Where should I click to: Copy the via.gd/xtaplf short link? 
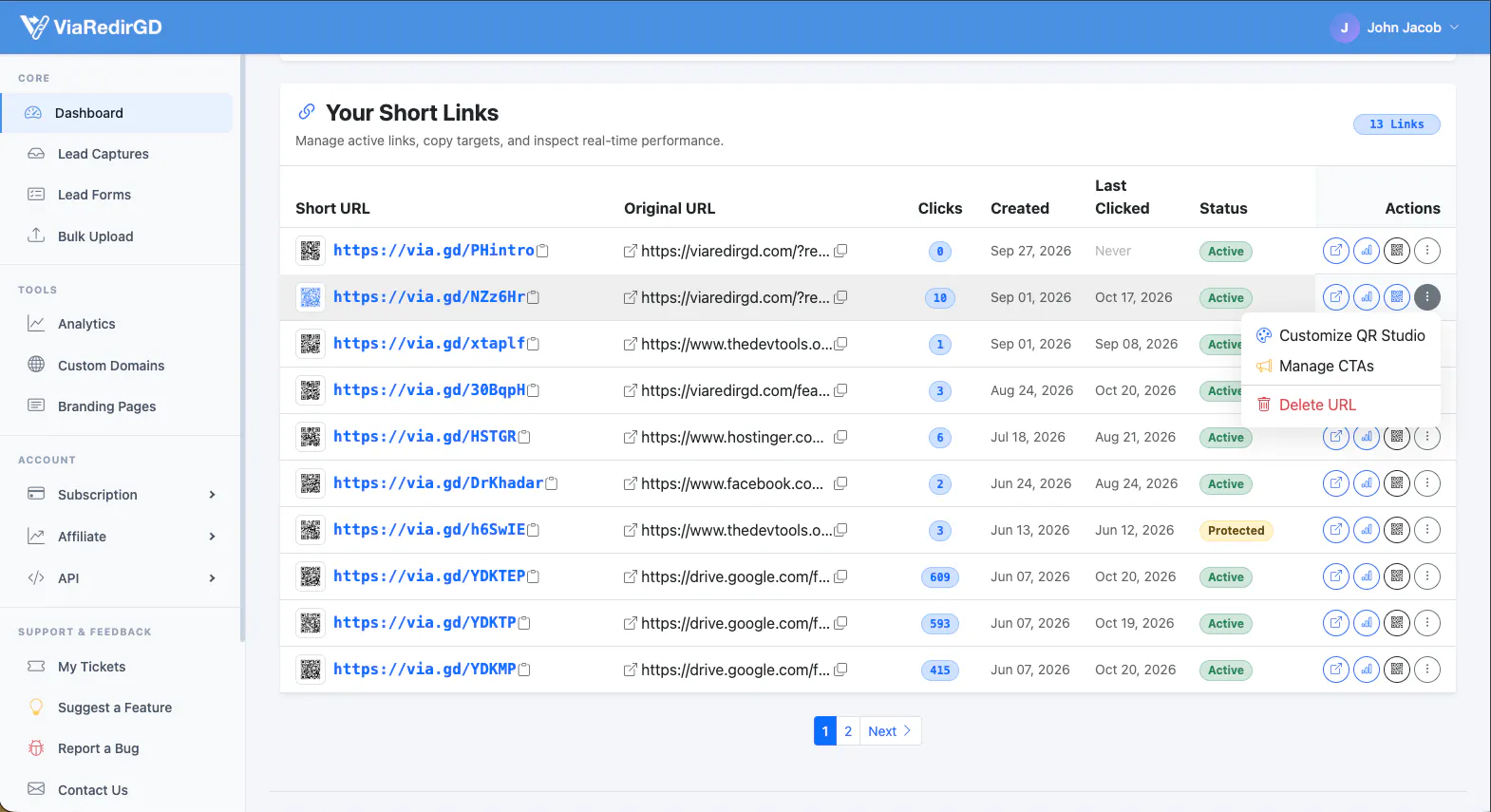coord(534,344)
